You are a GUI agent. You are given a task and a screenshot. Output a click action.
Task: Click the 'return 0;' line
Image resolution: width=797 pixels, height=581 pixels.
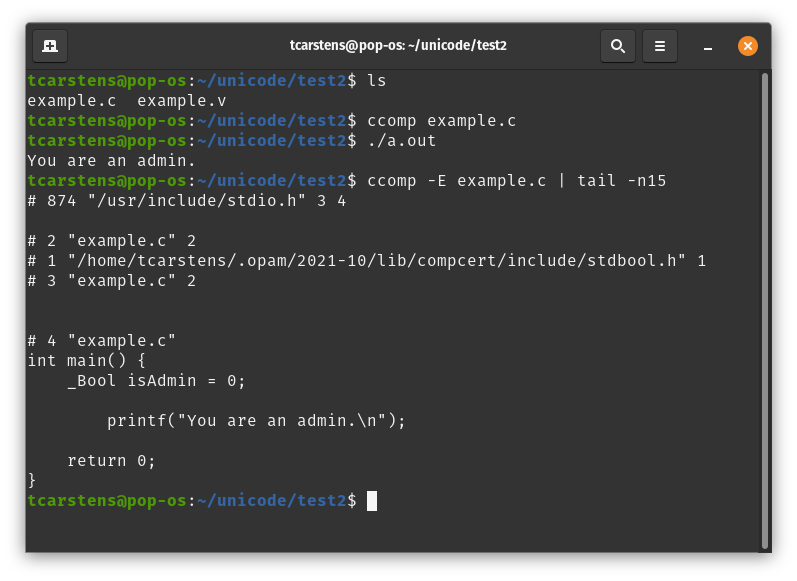coord(111,461)
